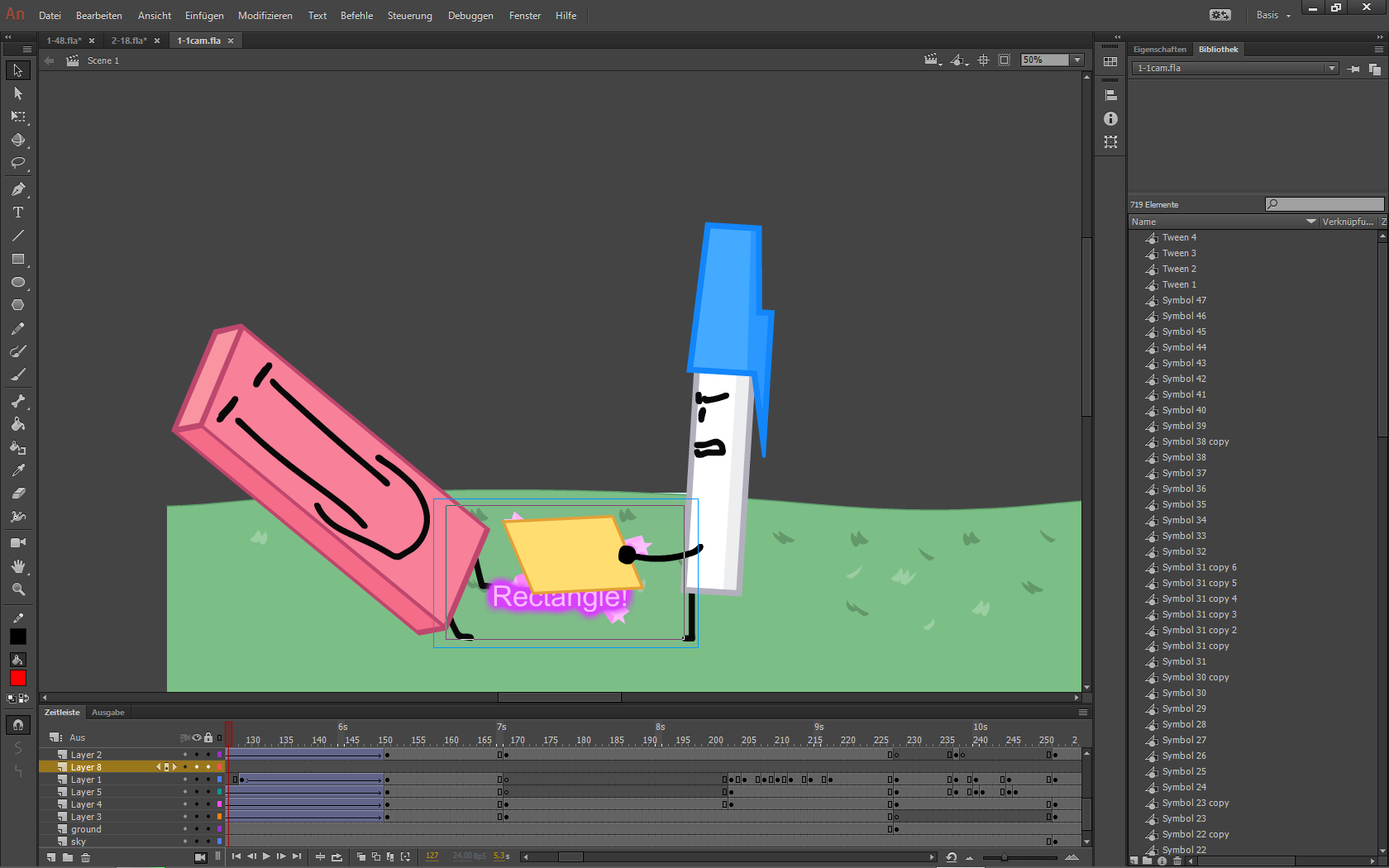Activate the Lasso tool
The image size is (1389, 868).
[x=18, y=163]
